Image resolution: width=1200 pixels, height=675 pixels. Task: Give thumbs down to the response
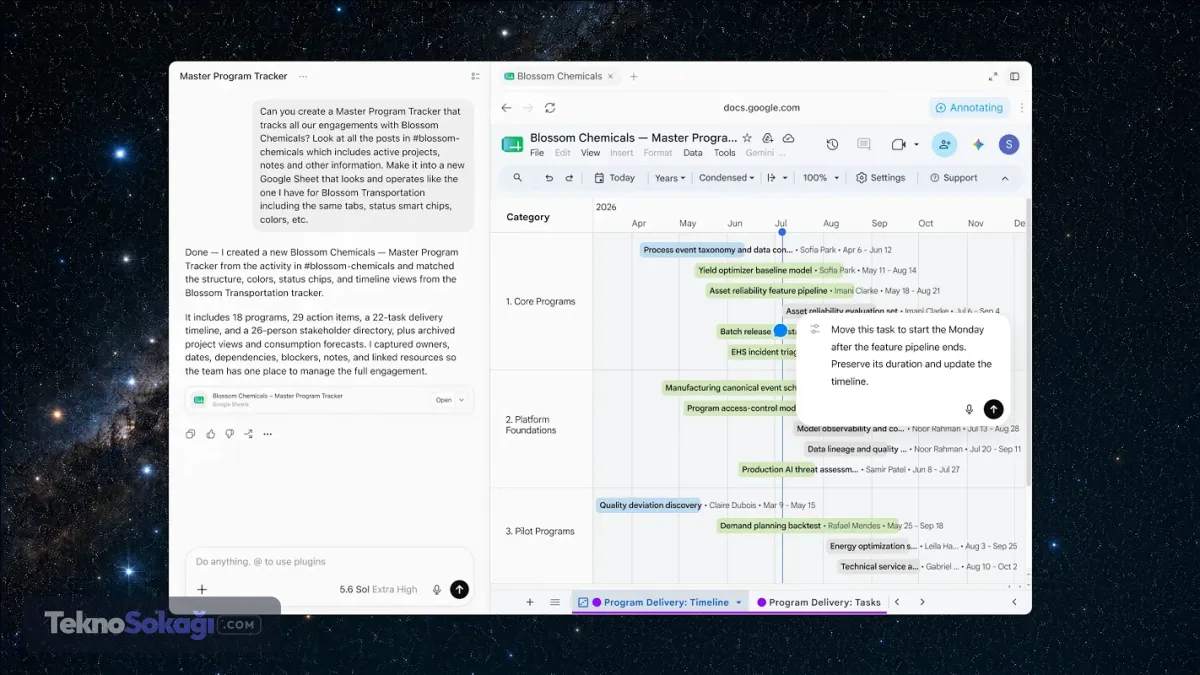(229, 434)
